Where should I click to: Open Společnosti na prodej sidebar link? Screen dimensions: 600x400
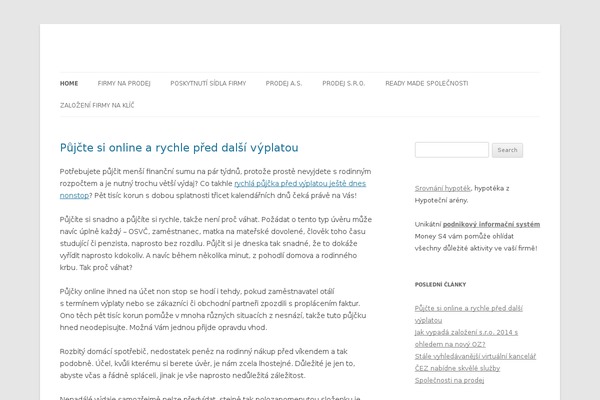coord(449,380)
